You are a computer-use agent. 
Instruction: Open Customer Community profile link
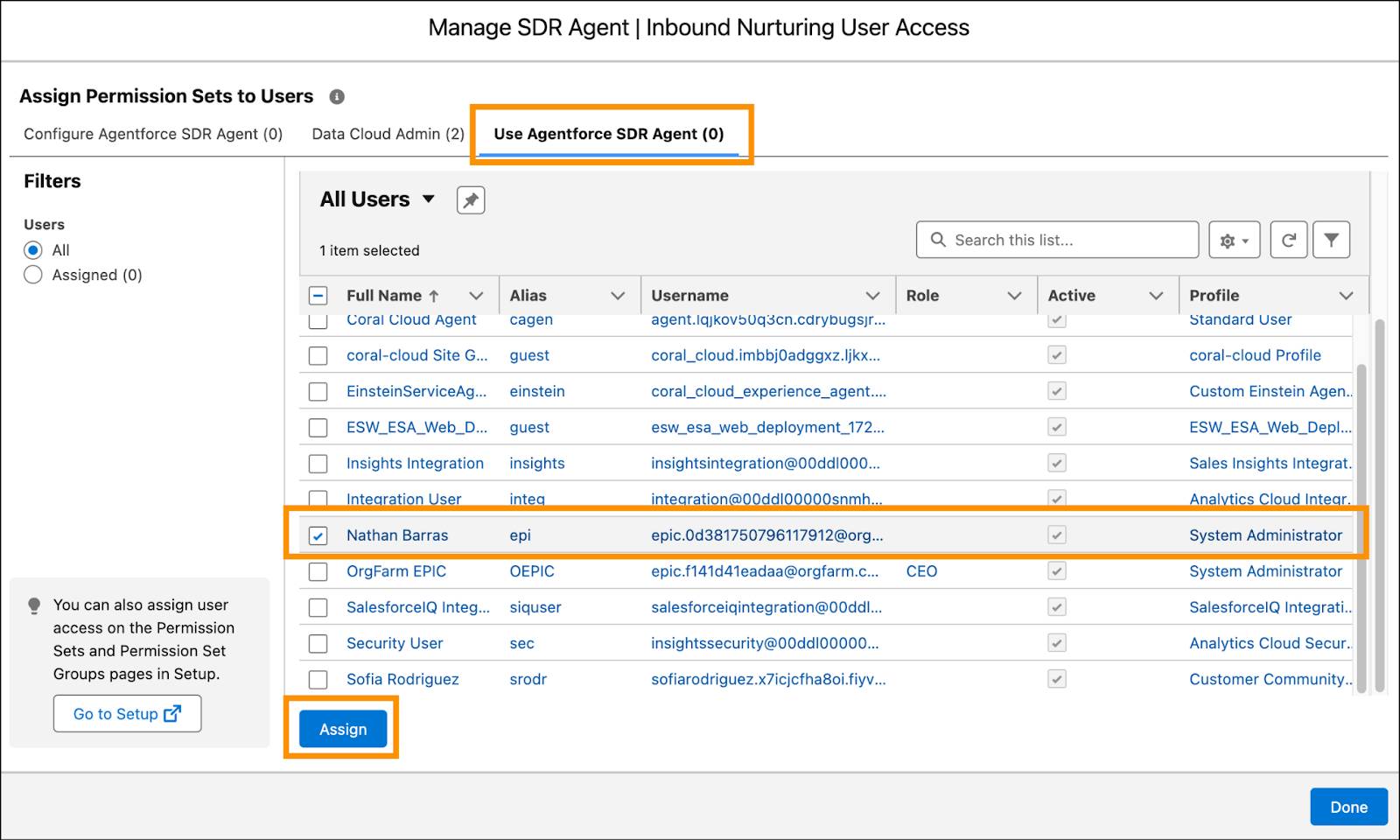1270,679
